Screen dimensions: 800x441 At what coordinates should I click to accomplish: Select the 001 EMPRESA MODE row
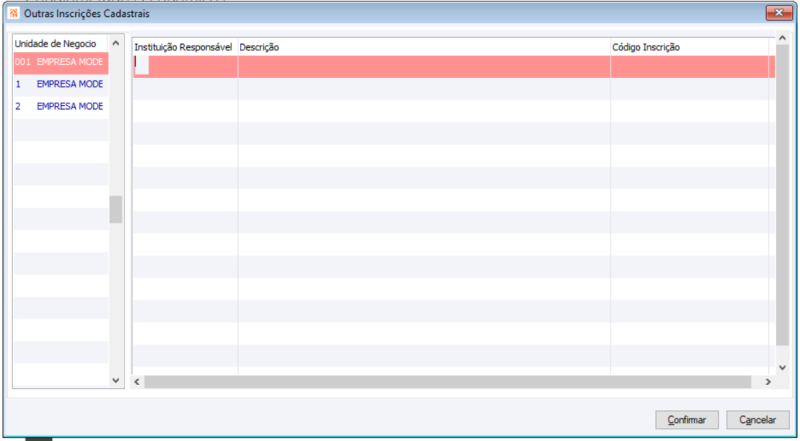(x=61, y=62)
